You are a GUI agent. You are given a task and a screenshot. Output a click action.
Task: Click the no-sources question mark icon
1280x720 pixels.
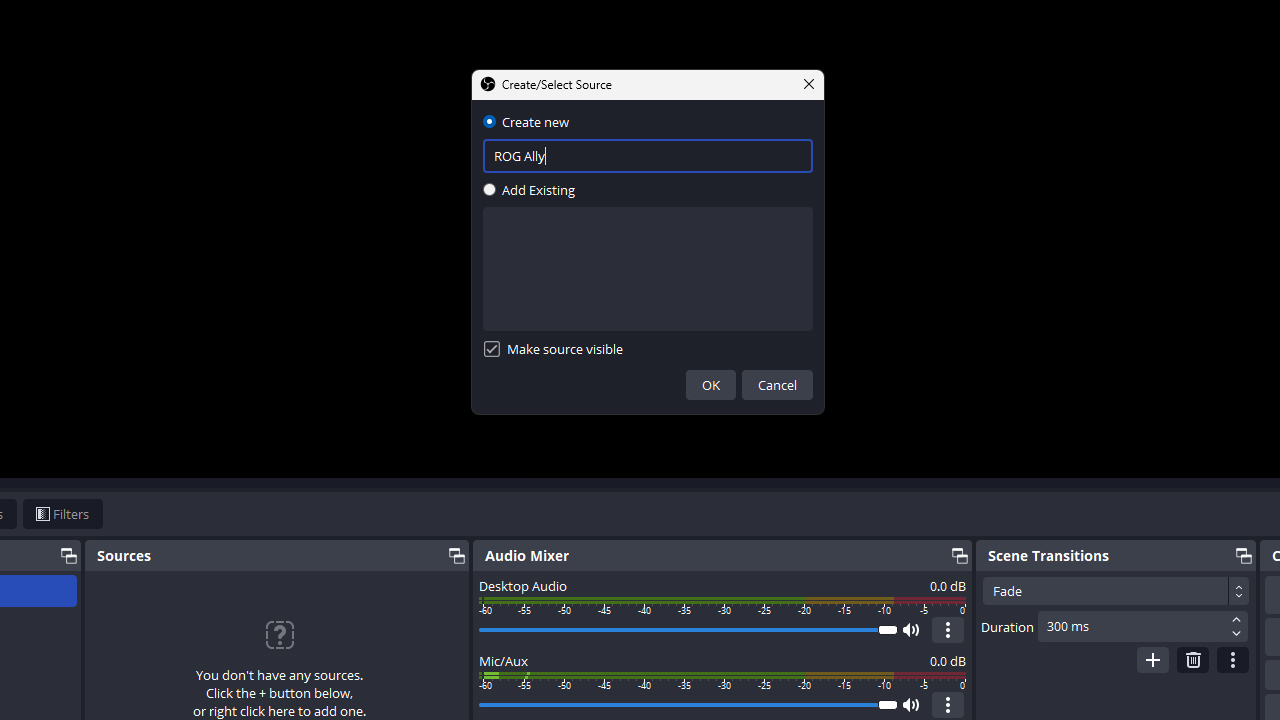(x=280, y=635)
